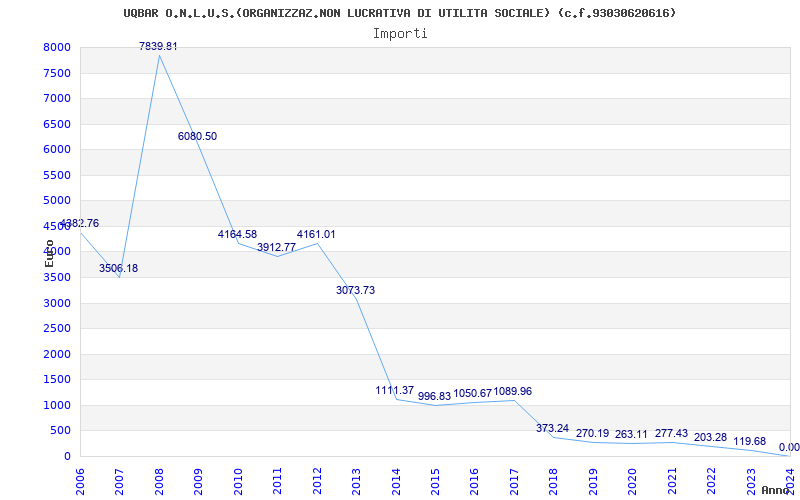The image size is (800, 500).
Task: Select x-axis year 2008
Action: [x=159, y=481]
